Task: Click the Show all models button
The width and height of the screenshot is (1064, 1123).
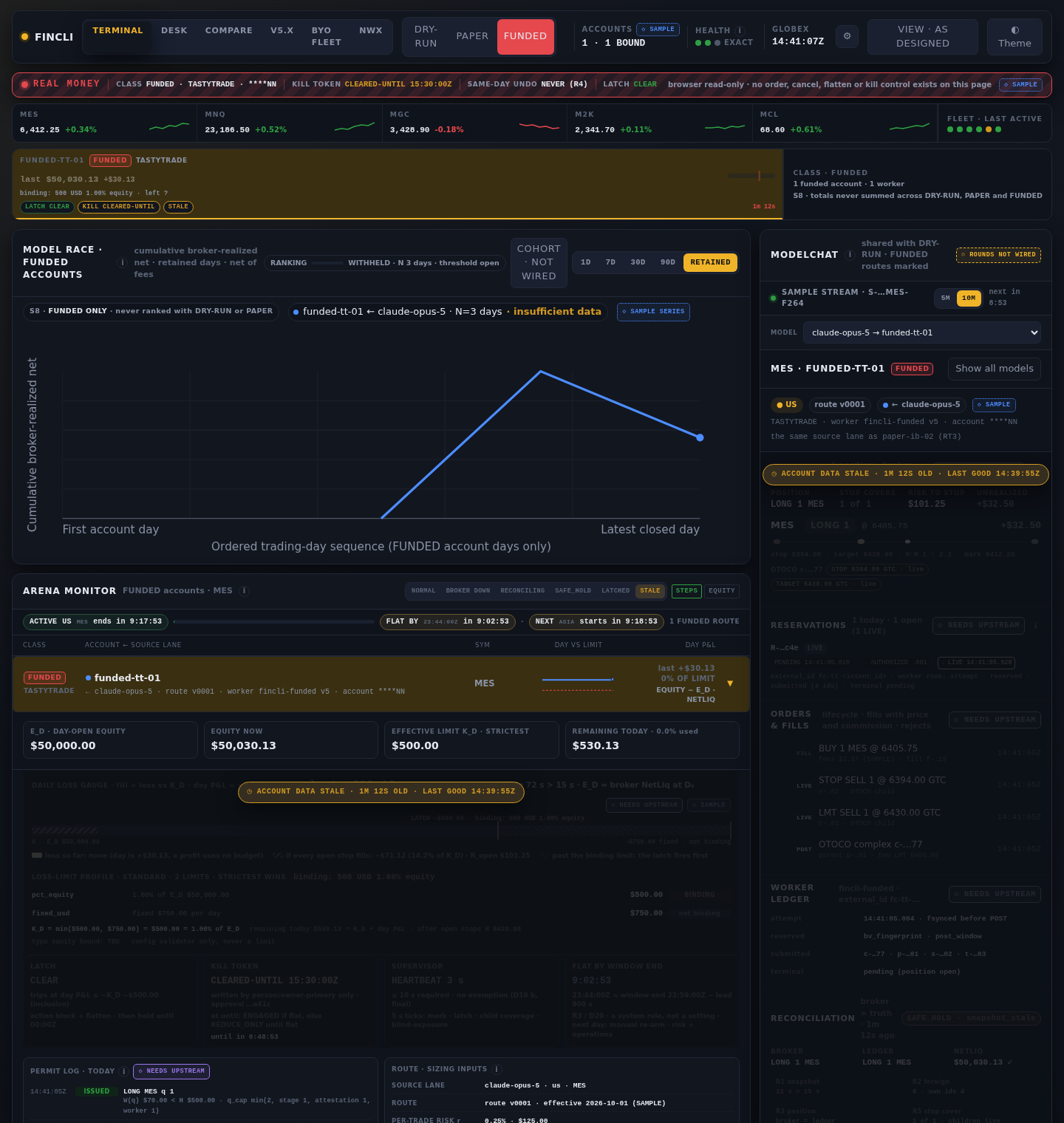Action: 995,369
